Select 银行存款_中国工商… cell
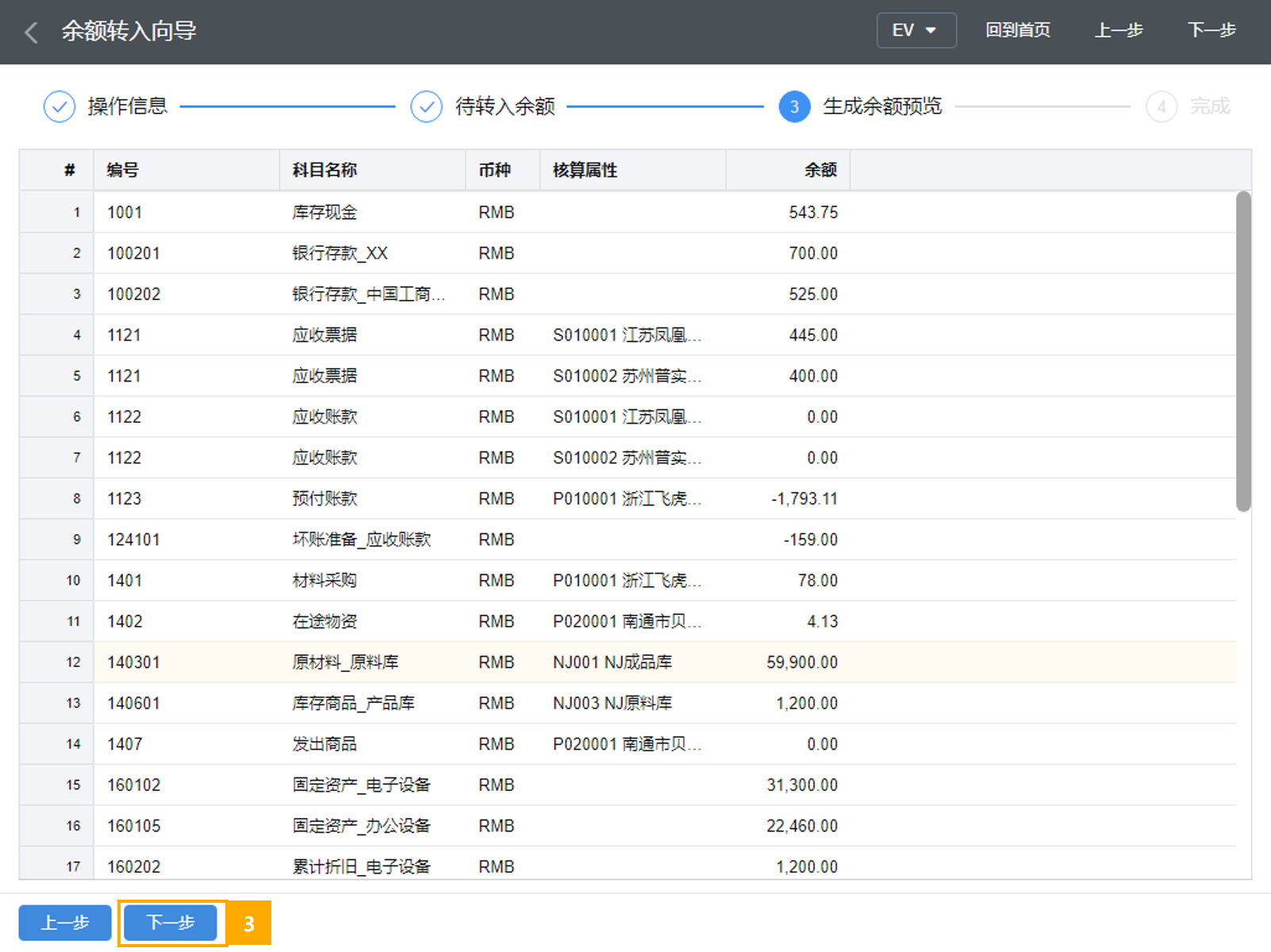 369,294
